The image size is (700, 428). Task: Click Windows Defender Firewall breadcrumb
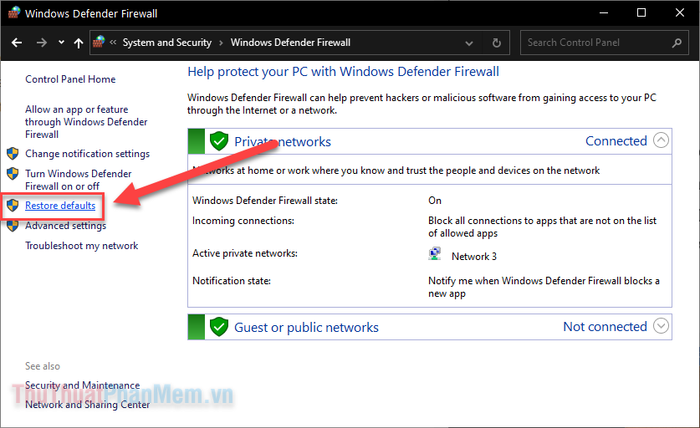[290, 42]
